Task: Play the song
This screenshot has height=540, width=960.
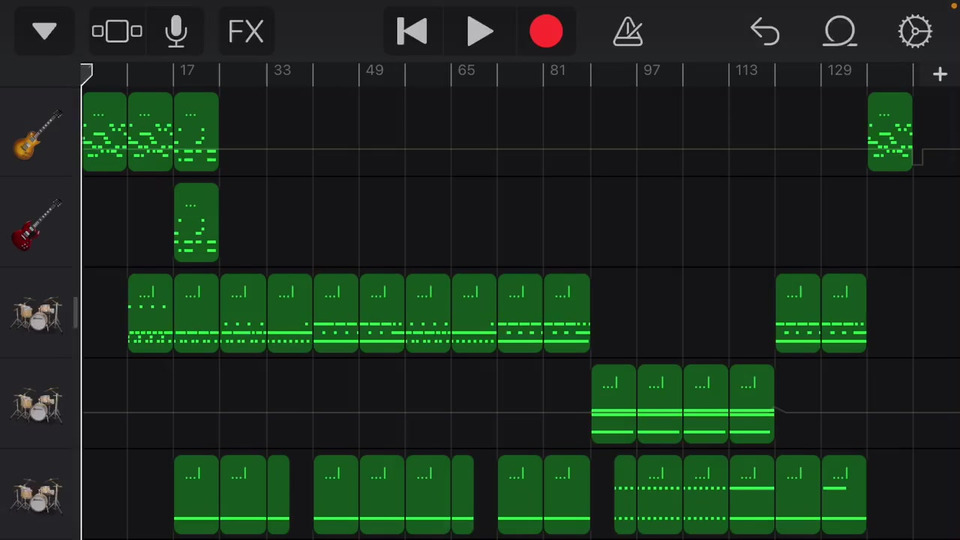Action: pyautogui.click(x=479, y=31)
